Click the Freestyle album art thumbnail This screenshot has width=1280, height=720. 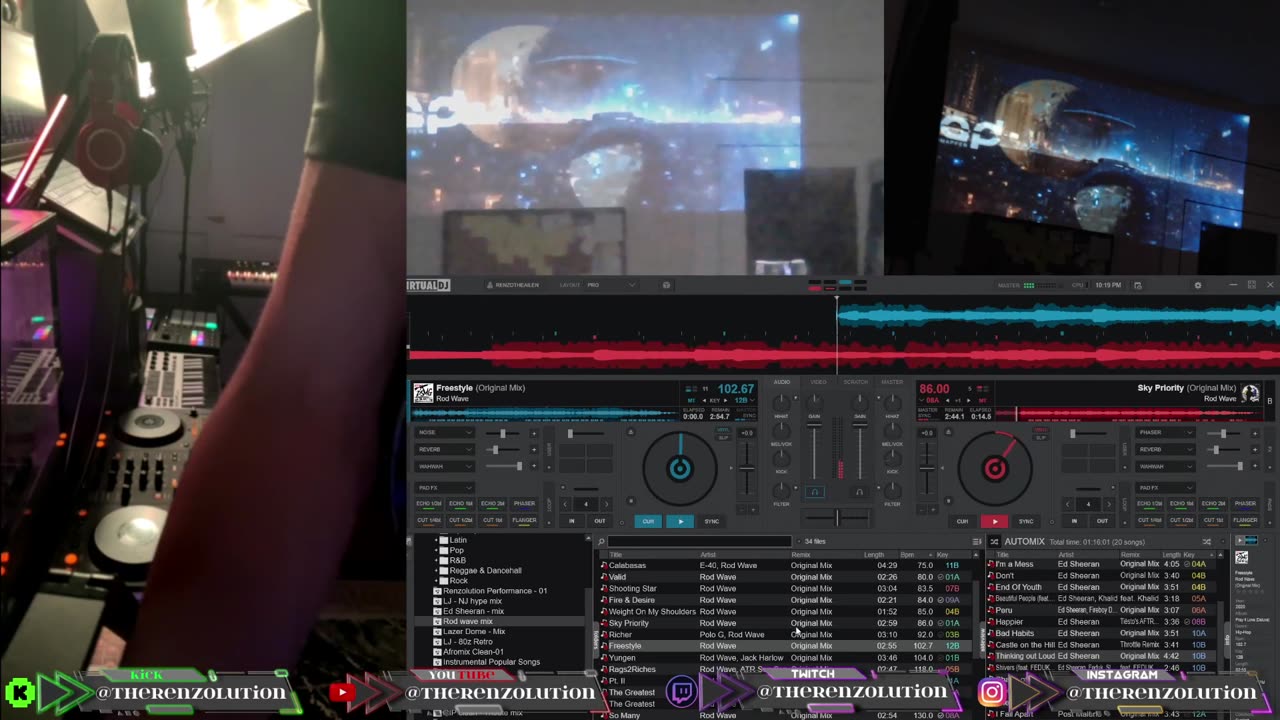423,393
